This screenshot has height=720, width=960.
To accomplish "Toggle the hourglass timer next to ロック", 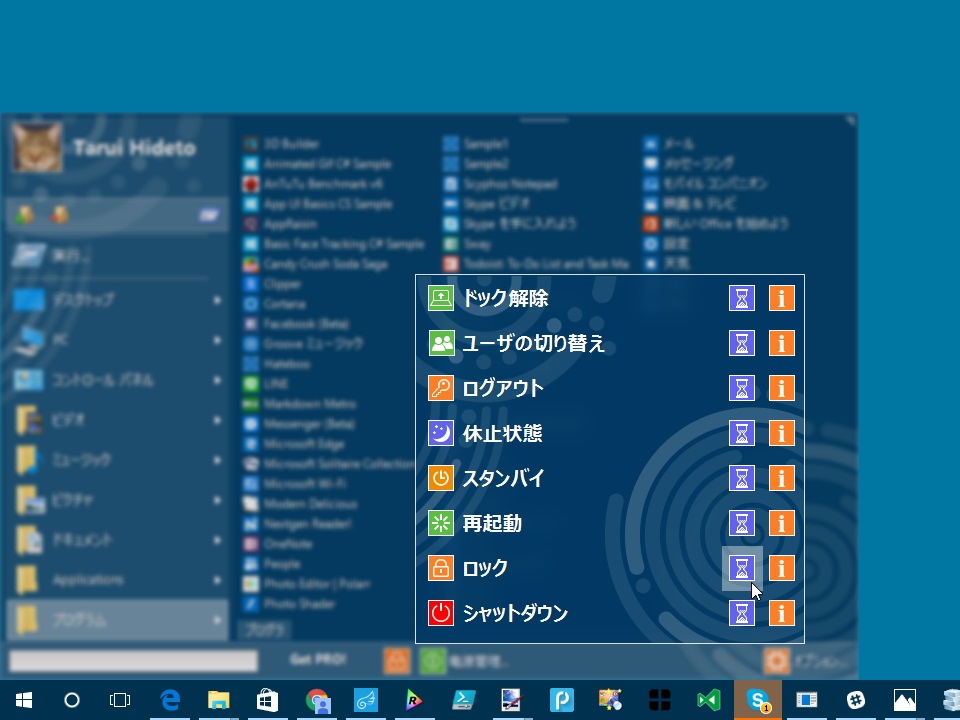I will click(741, 568).
